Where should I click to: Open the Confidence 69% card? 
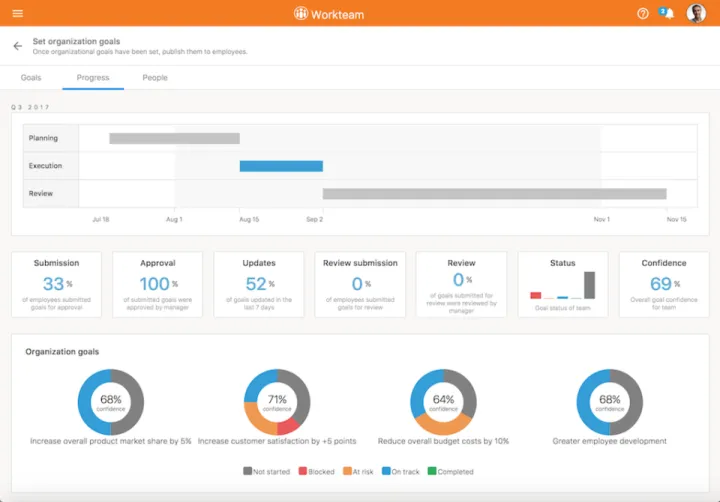[x=664, y=285]
